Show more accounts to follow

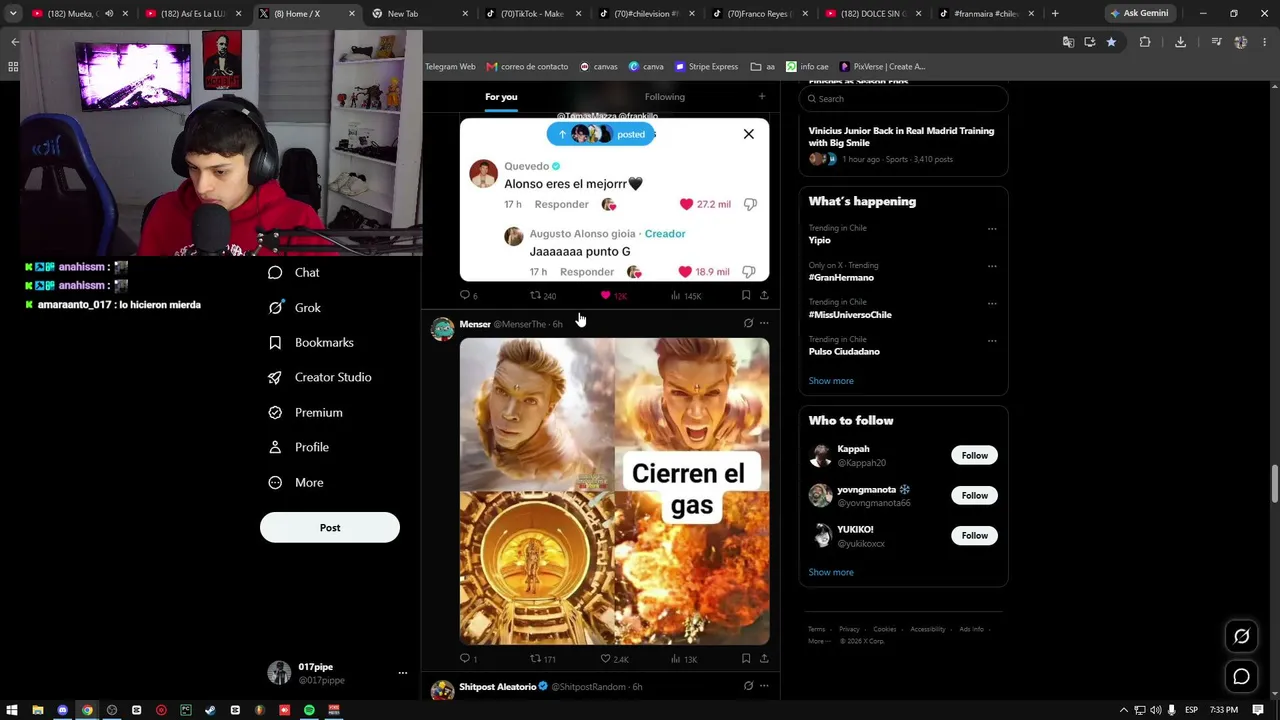coord(831,572)
